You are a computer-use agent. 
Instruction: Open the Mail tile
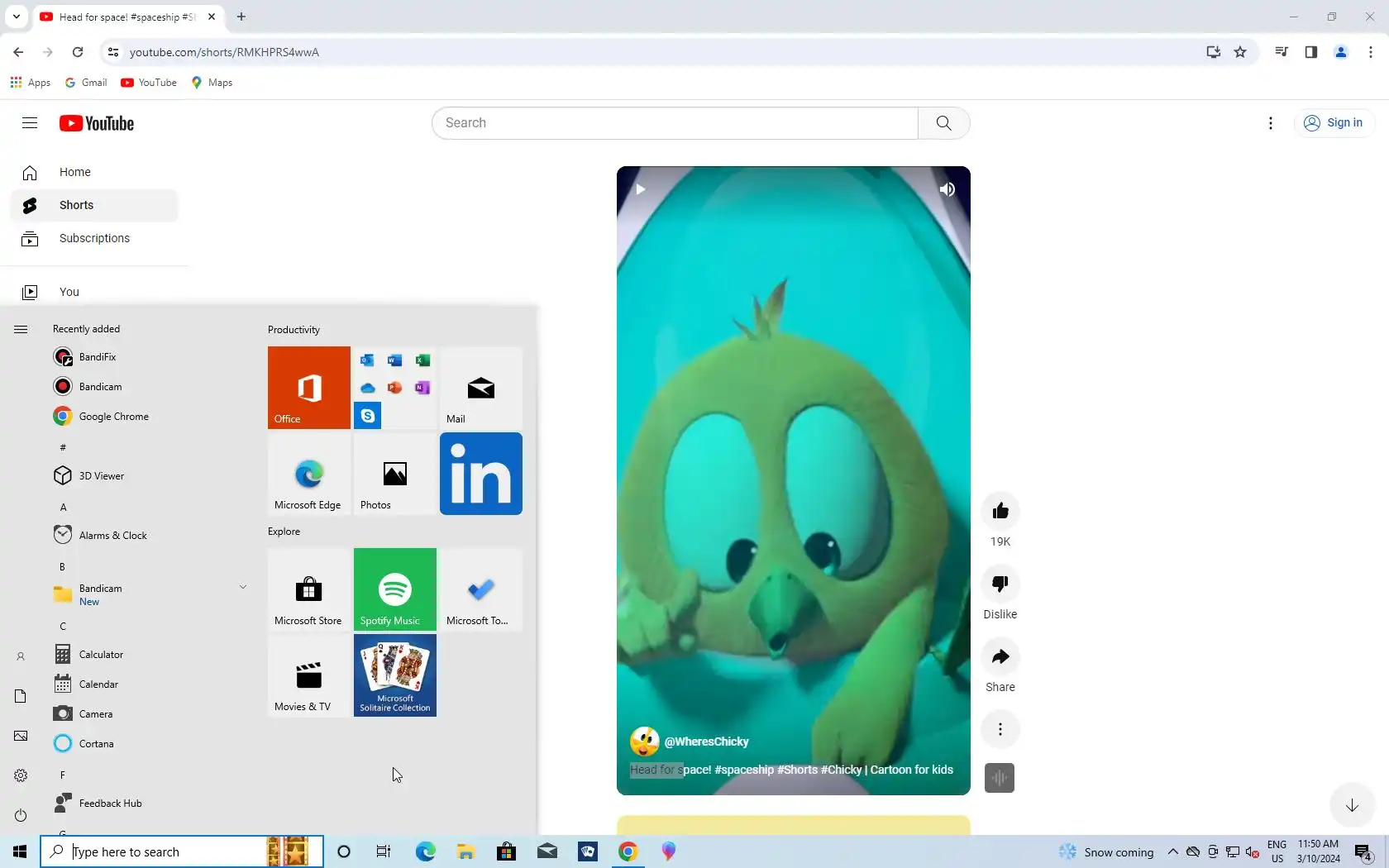pyautogui.click(x=481, y=388)
